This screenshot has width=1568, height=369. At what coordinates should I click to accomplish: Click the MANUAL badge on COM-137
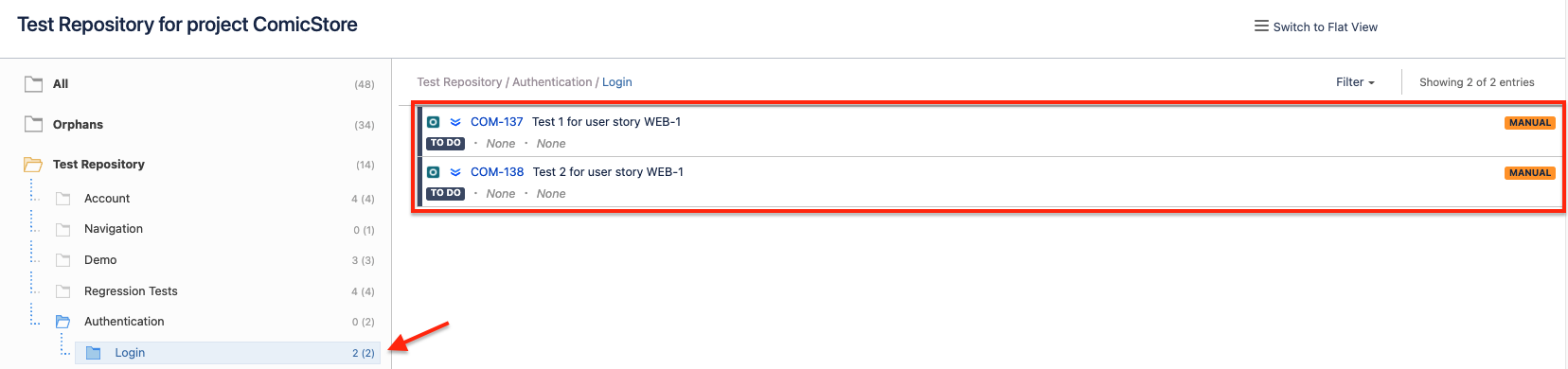(x=1529, y=123)
